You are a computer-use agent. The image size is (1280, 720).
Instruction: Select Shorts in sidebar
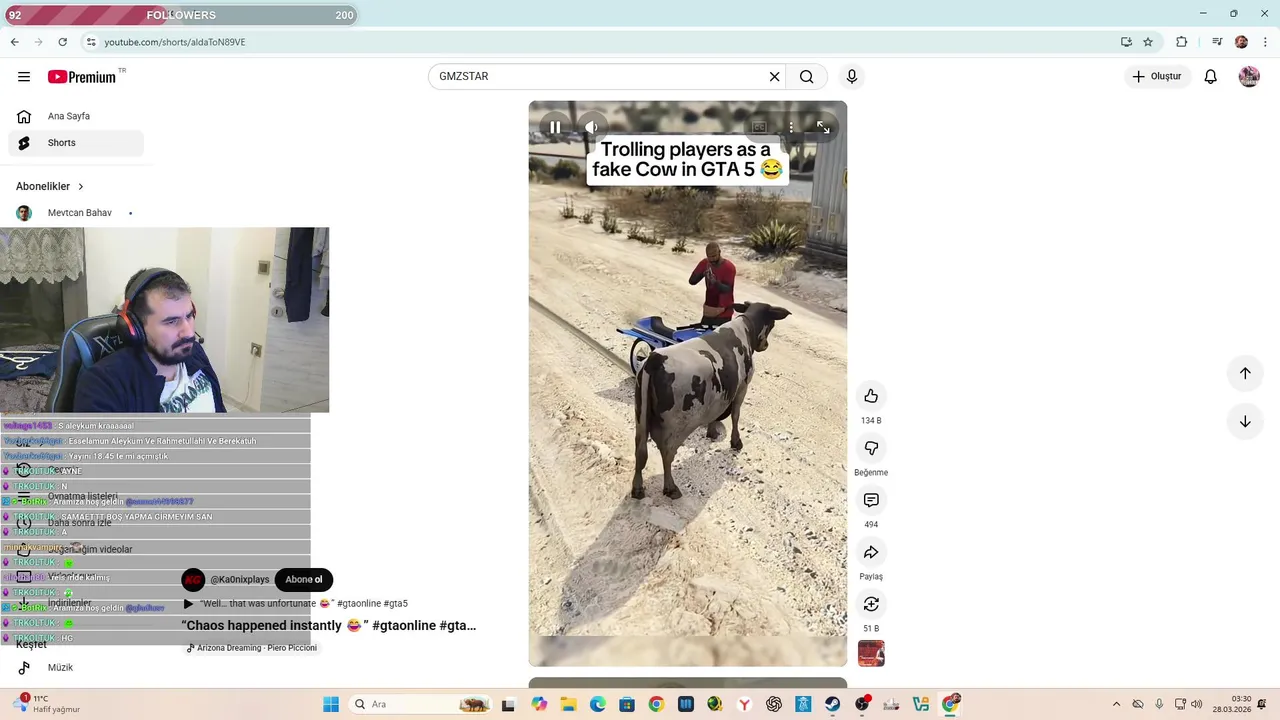[x=76, y=143]
